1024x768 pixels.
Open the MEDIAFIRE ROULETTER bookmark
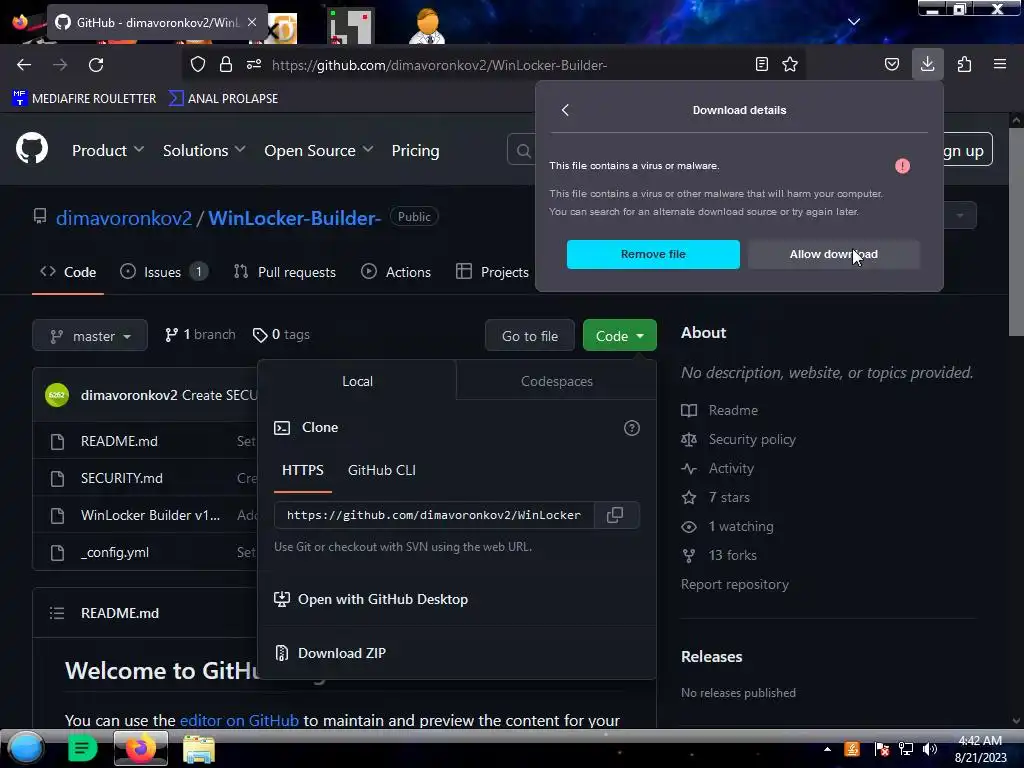pos(84,99)
